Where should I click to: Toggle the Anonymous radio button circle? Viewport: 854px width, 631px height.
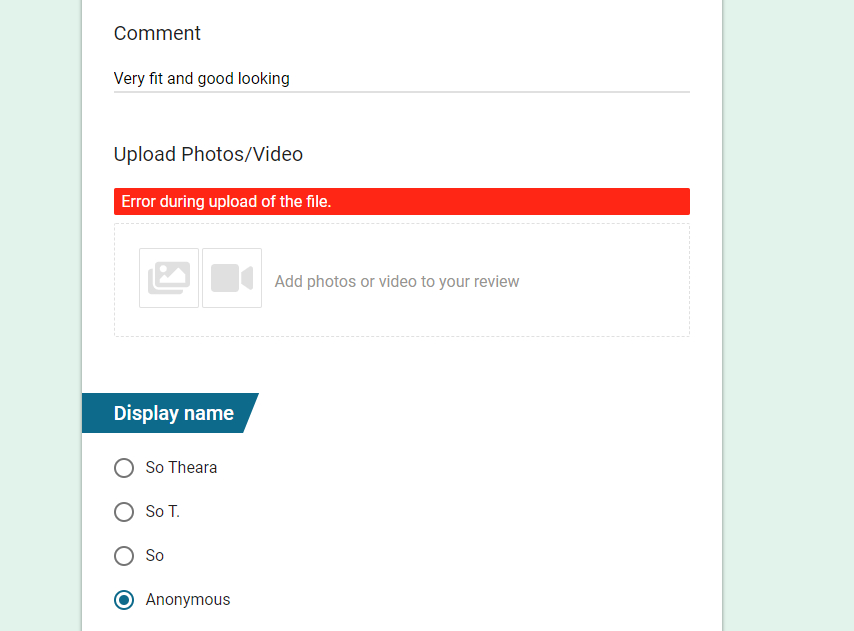(x=124, y=600)
